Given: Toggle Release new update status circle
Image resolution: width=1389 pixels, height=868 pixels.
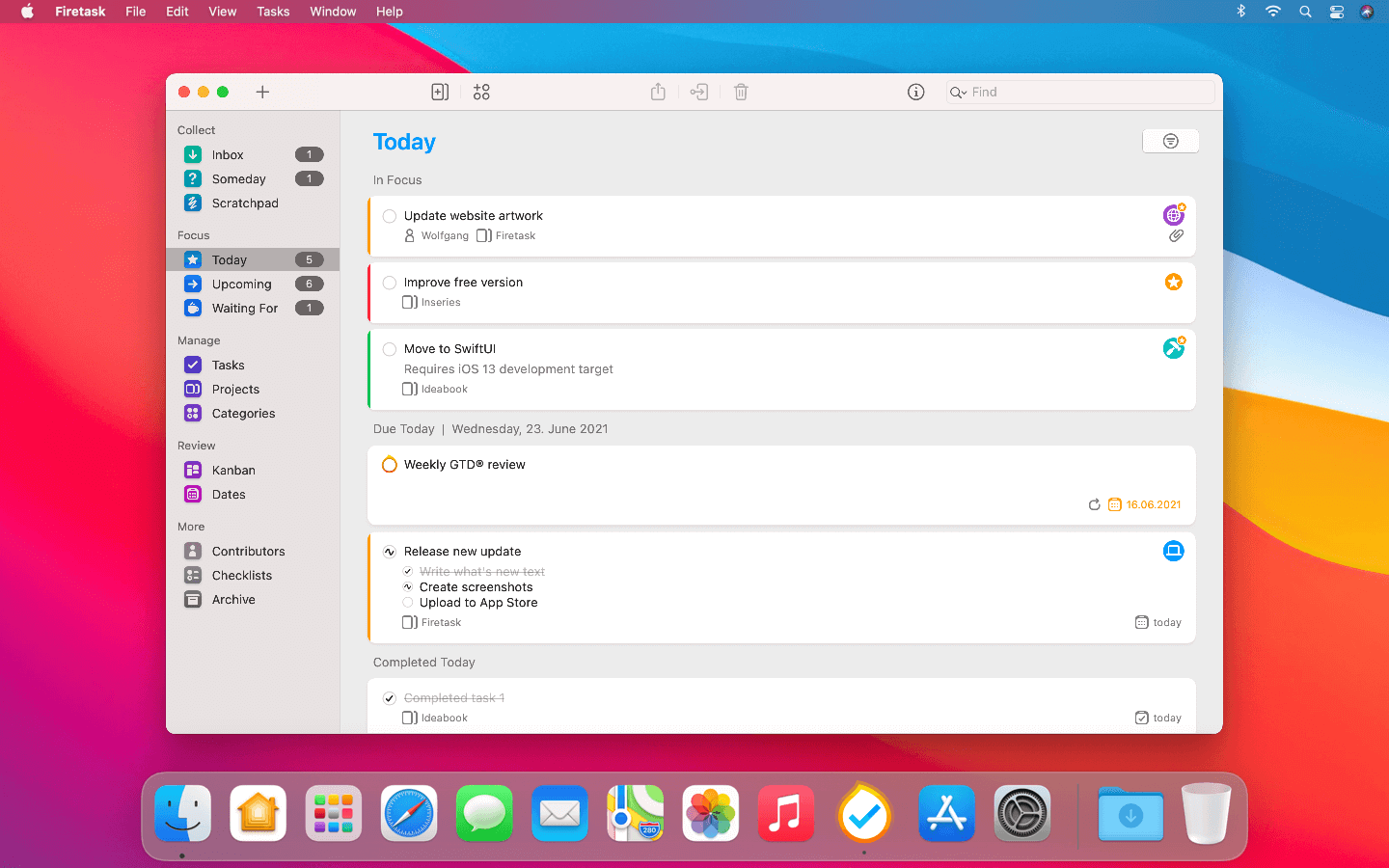Looking at the screenshot, I should [x=390, y=552].
